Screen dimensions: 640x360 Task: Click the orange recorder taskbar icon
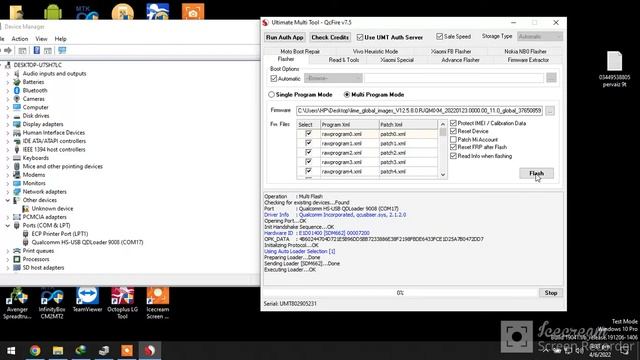tap(127, 351)
